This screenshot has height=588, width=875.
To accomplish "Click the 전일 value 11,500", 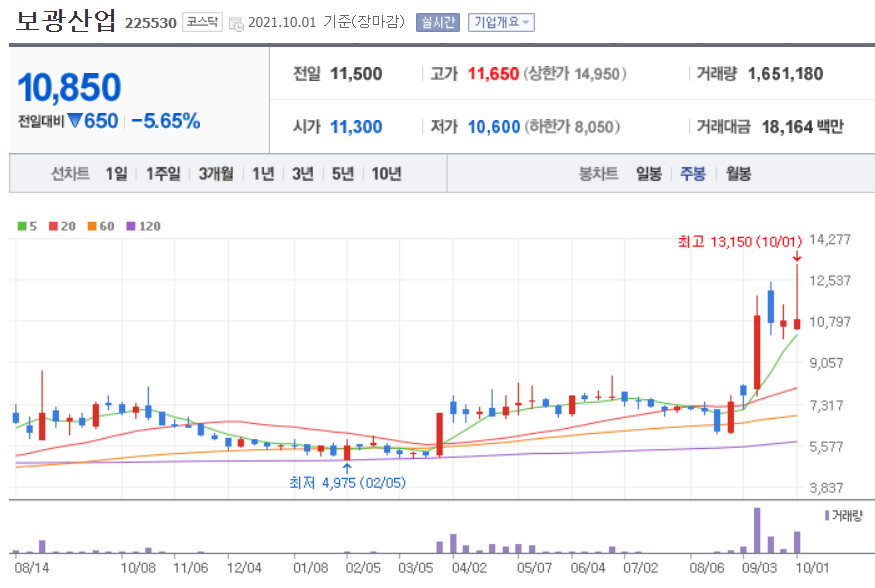I will [x=356, y=74].
